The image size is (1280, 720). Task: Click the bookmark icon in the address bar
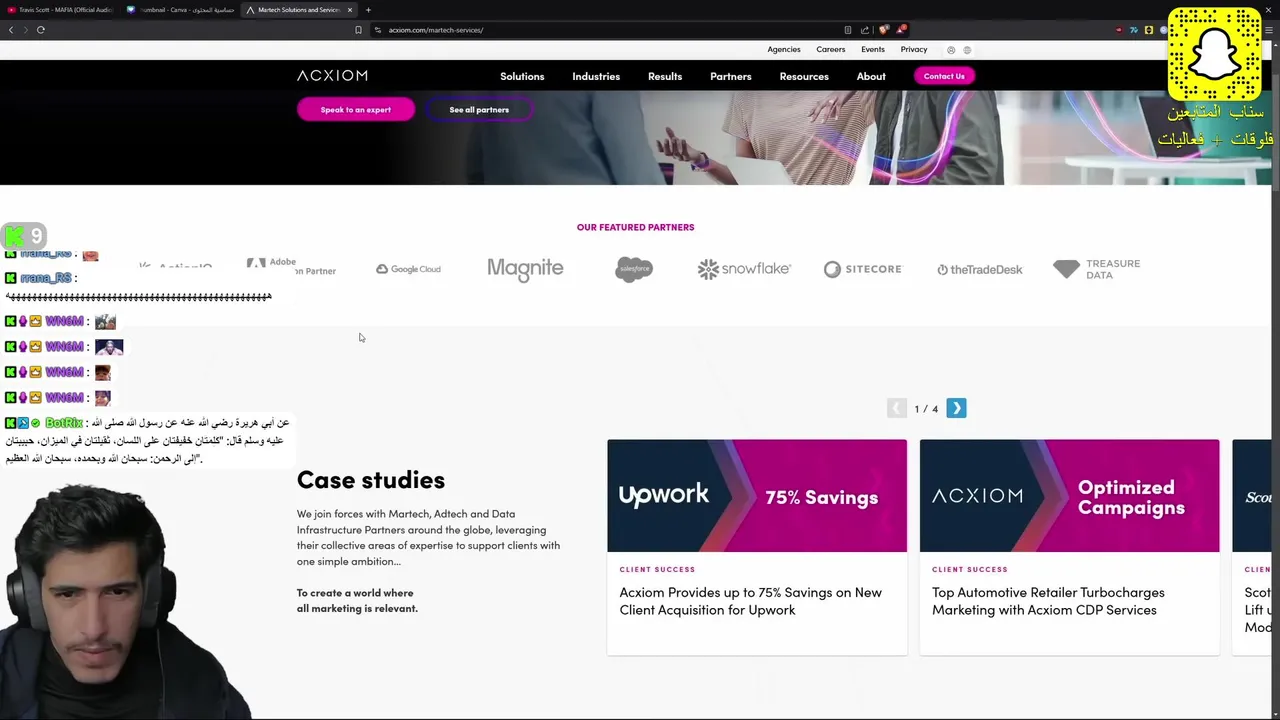pyautogui.click(x=358, y=30)
